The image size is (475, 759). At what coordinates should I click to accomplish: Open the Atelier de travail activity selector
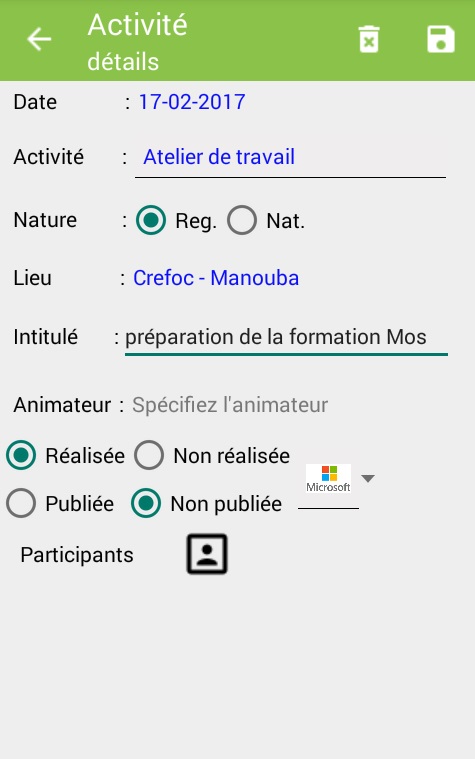[x=290, y=158]
